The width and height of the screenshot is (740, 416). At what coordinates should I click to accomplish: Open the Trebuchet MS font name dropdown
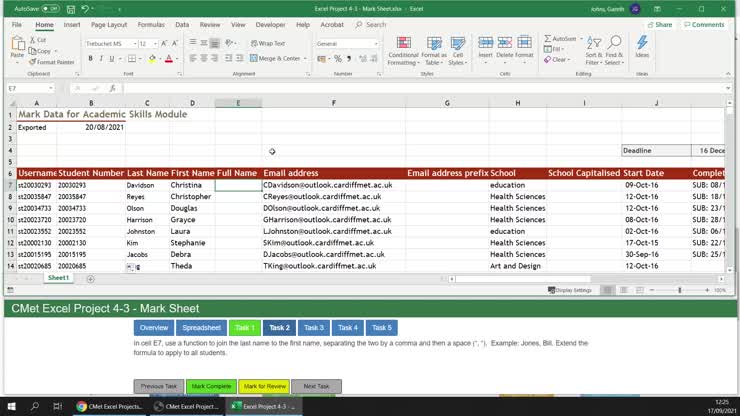click(x=135, y=43)
